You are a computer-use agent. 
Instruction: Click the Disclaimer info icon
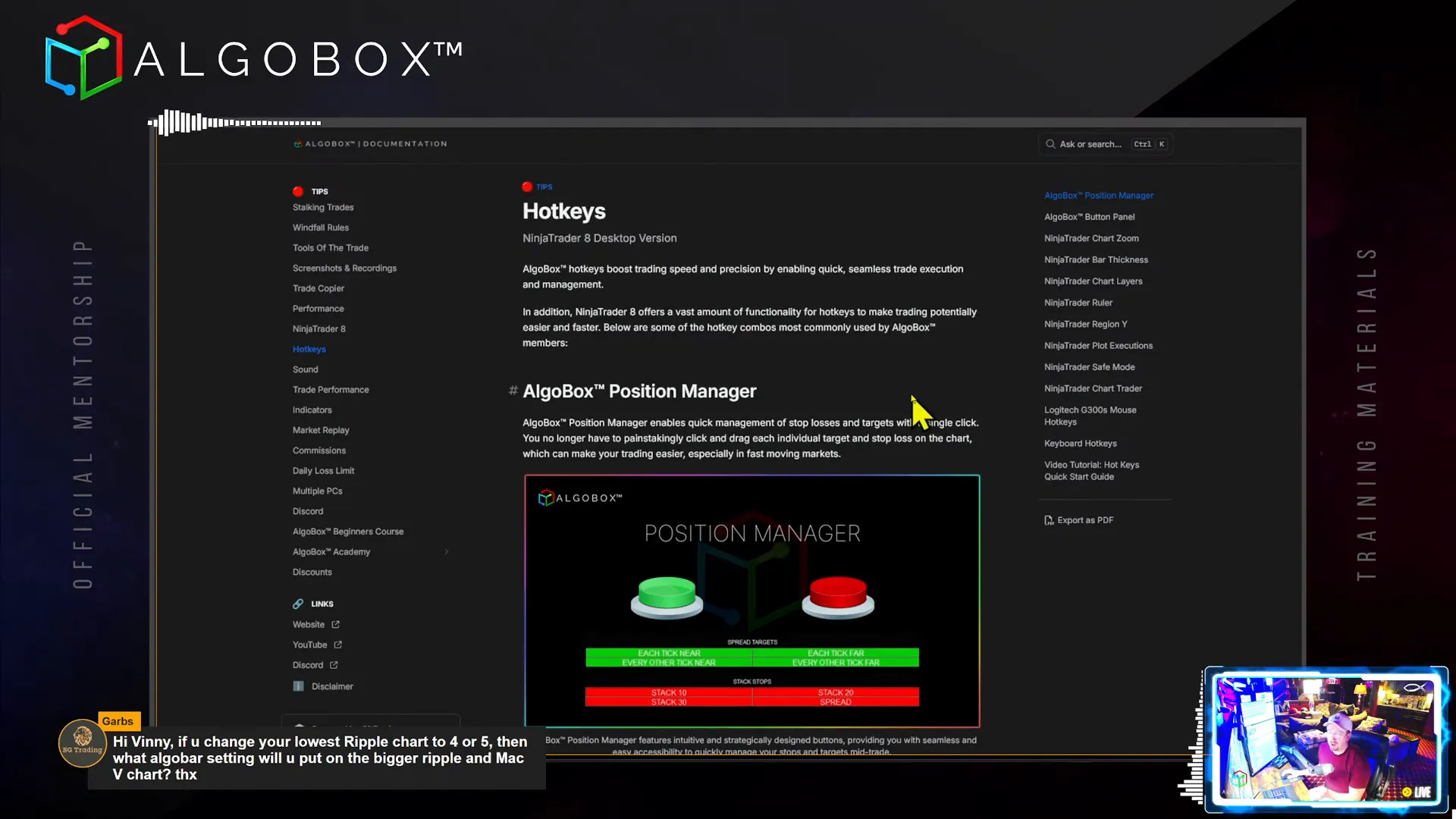[299, 687]
